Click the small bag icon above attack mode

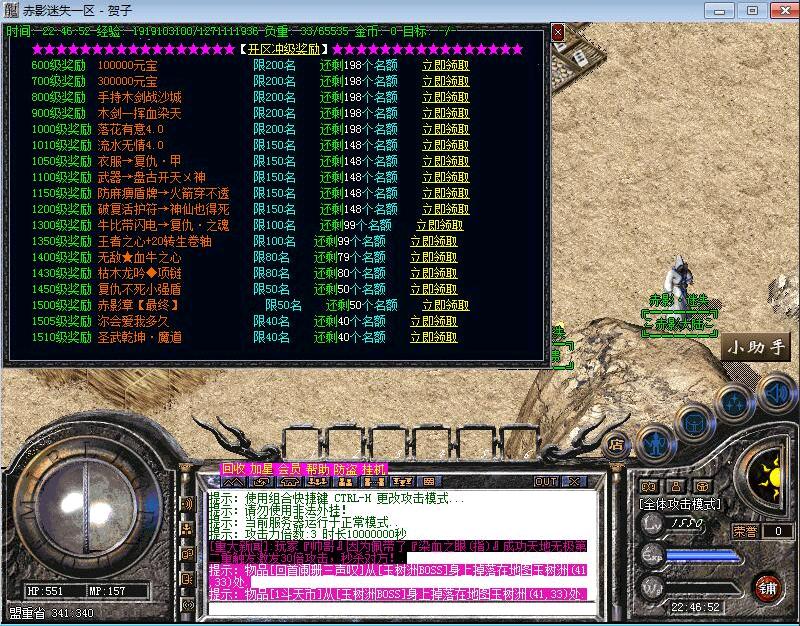(x=703, y=486)
